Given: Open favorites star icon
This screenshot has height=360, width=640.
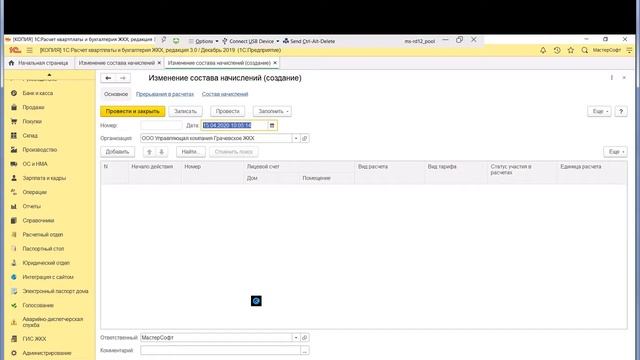Looking at the screenshot, I should point(571,50).
